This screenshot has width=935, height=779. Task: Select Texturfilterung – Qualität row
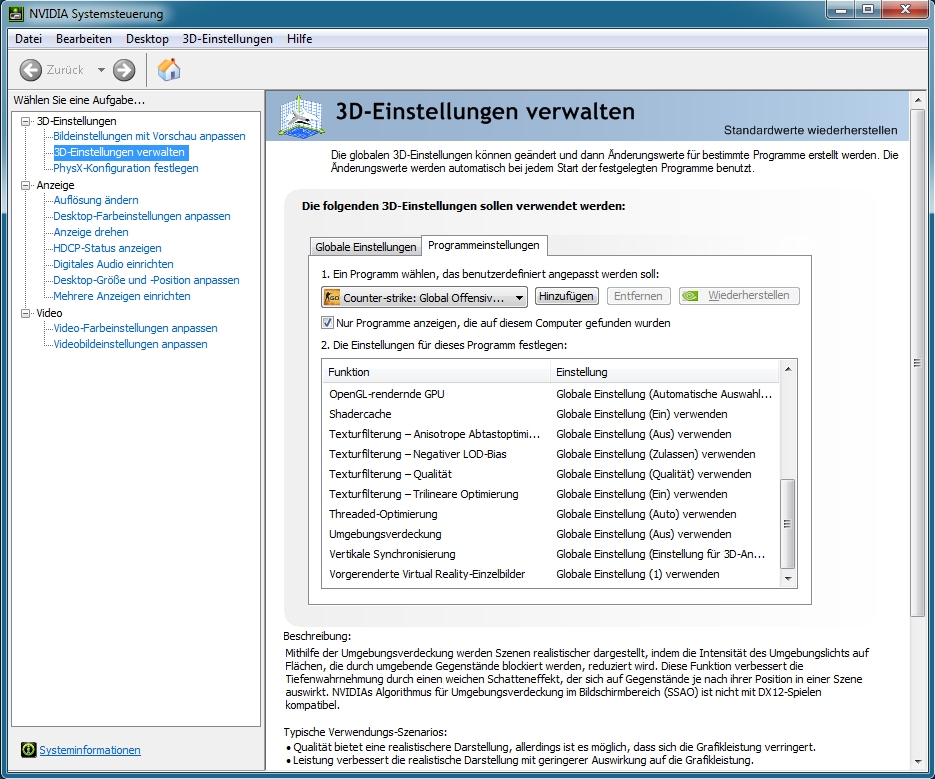(x=550, y=474)
